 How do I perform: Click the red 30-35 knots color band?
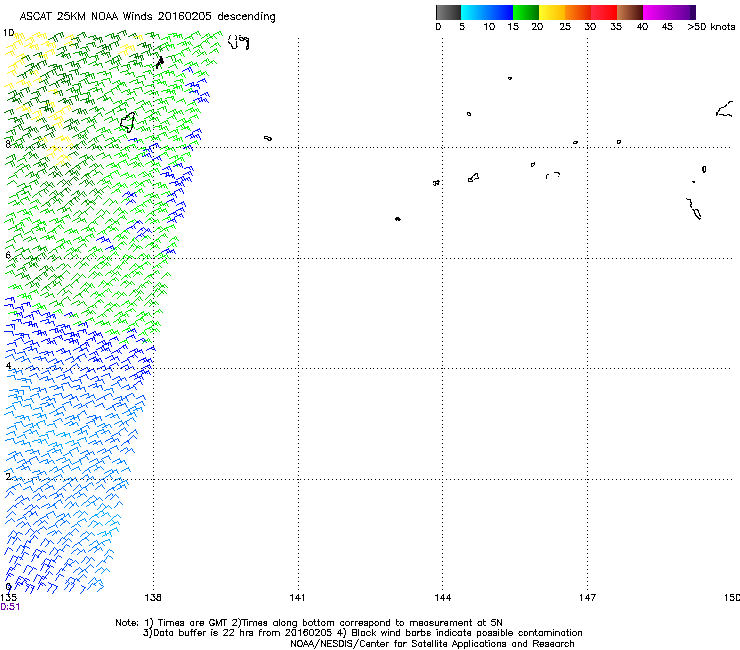point(604,12)
